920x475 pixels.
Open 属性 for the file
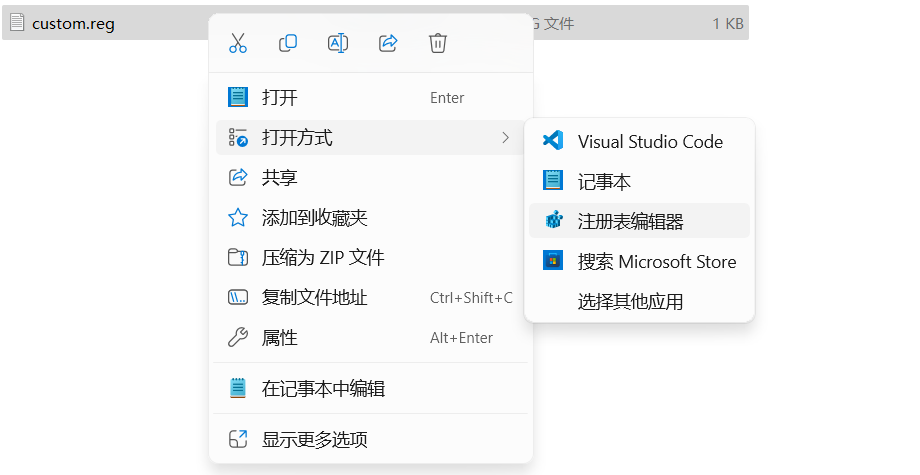point(280,337)
